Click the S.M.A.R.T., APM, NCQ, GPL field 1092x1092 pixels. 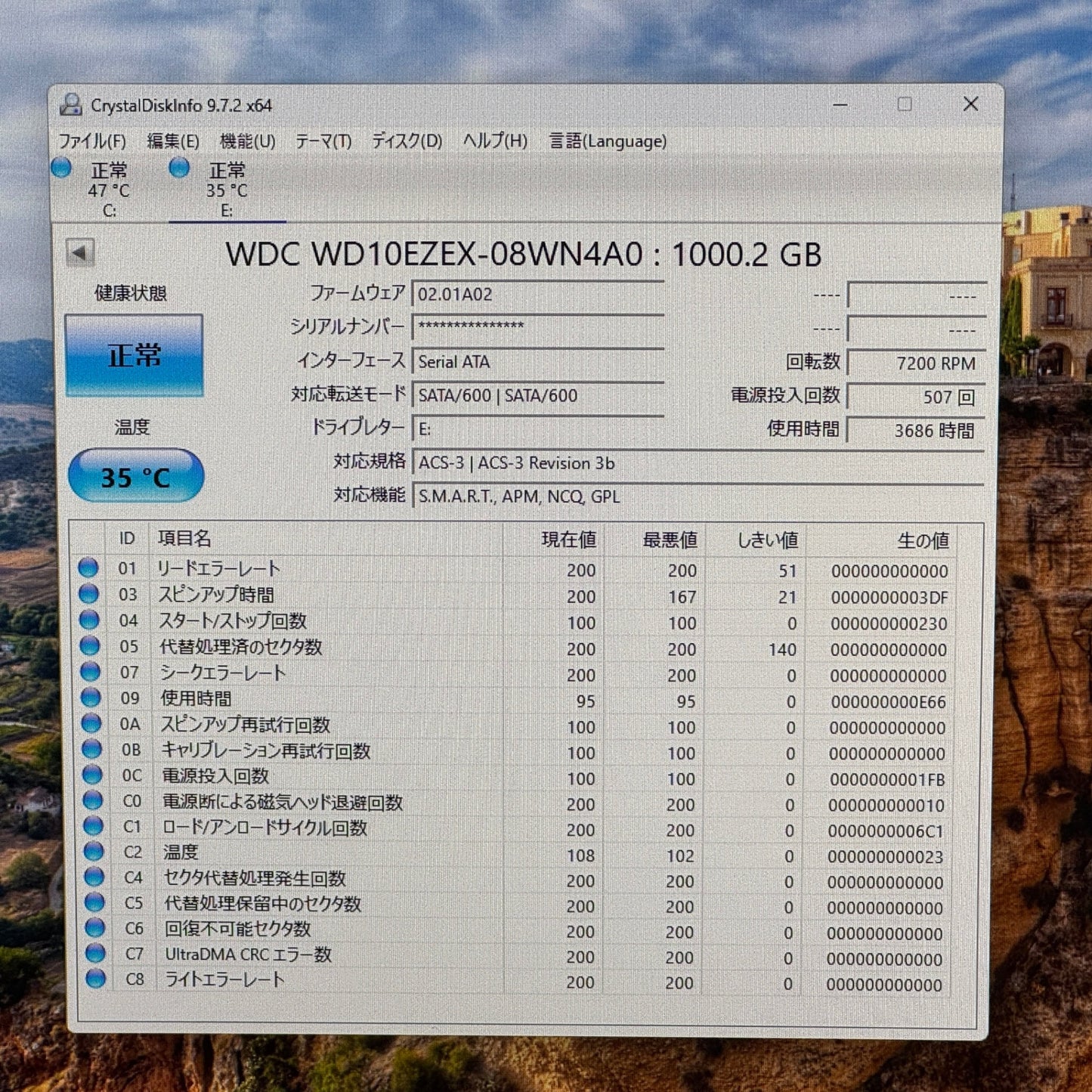tap(698, 497)
